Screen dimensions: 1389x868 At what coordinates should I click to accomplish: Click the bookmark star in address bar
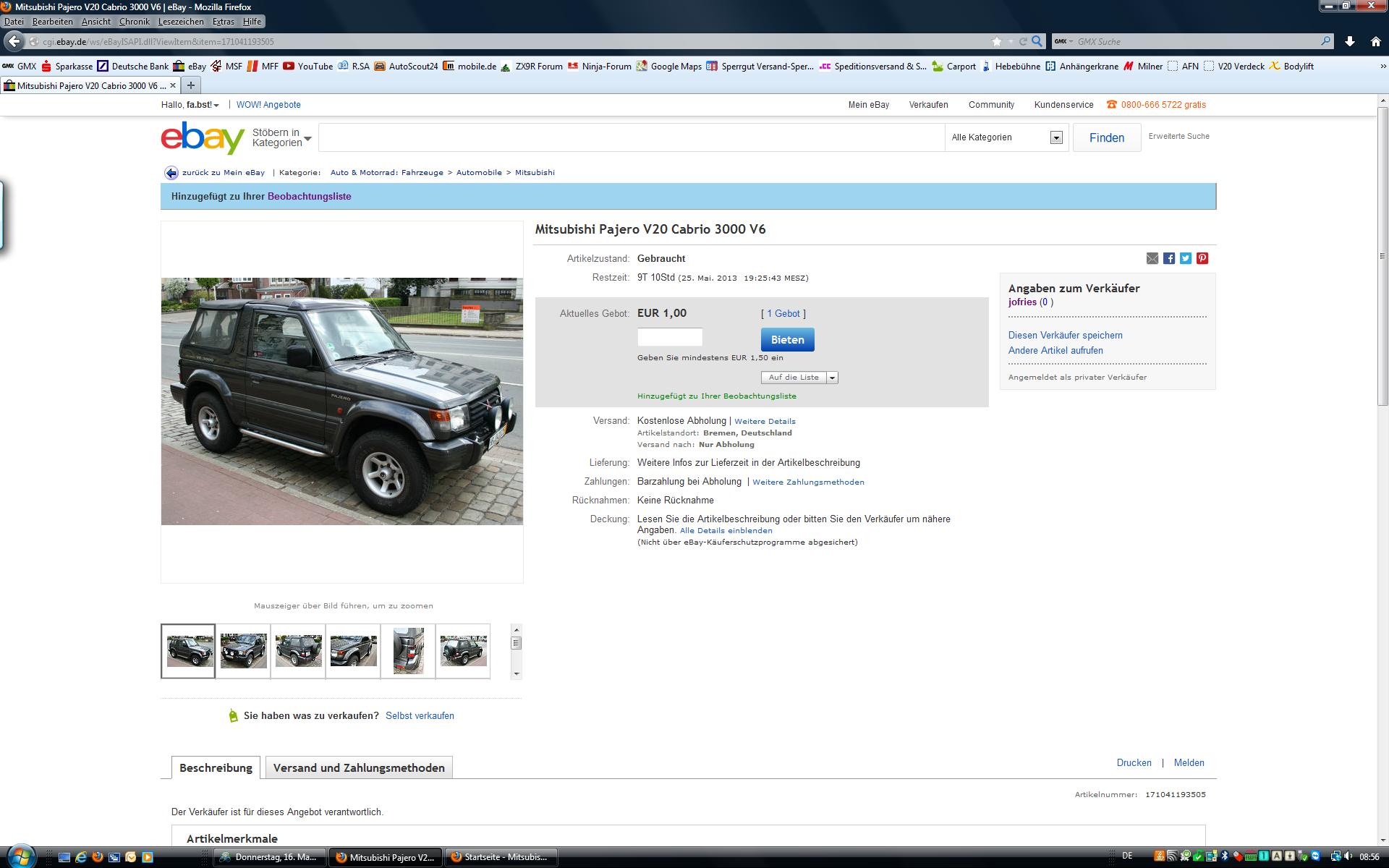tap(997, 41)
